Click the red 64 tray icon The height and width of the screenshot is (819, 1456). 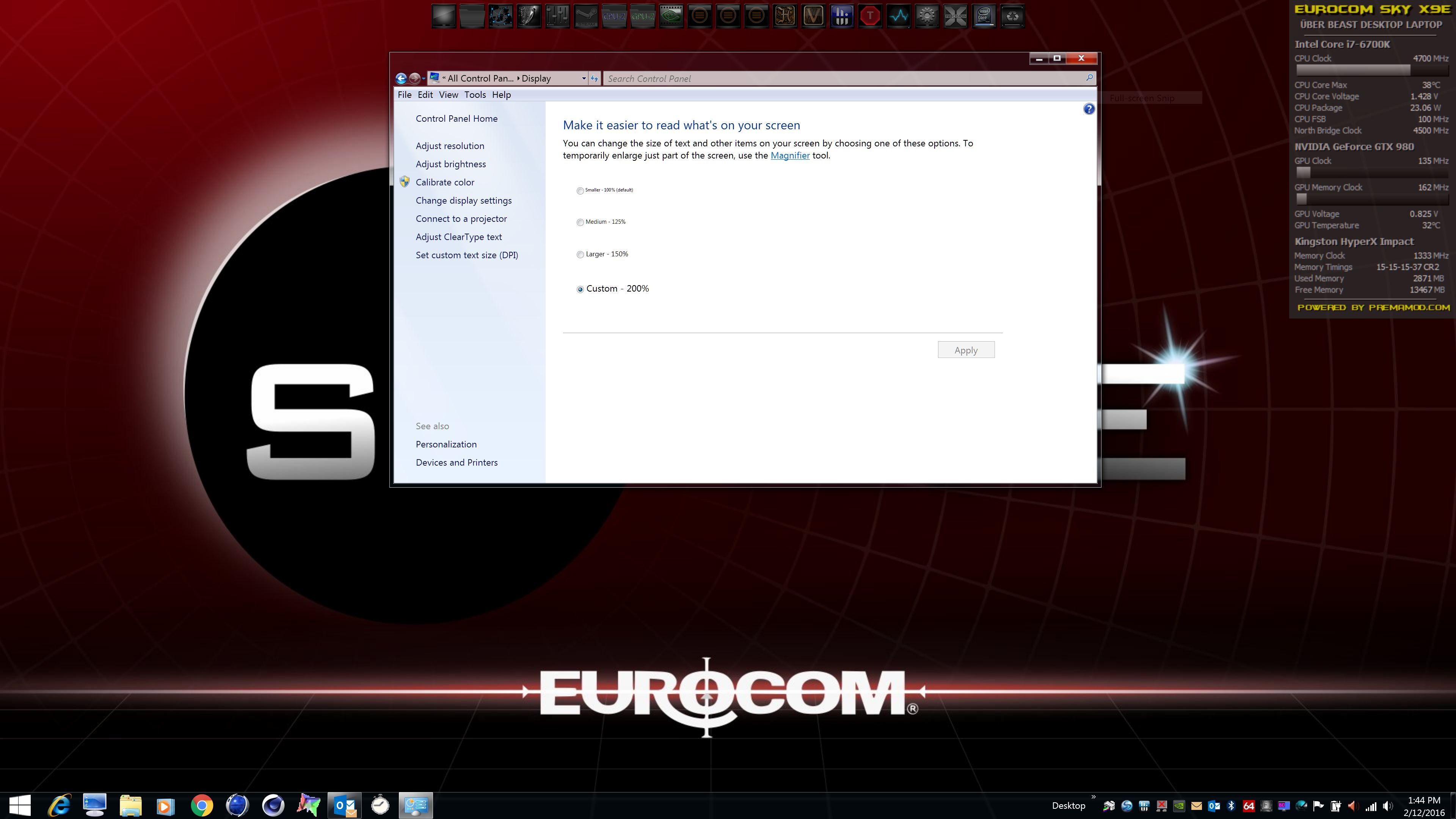point(1249,806)
